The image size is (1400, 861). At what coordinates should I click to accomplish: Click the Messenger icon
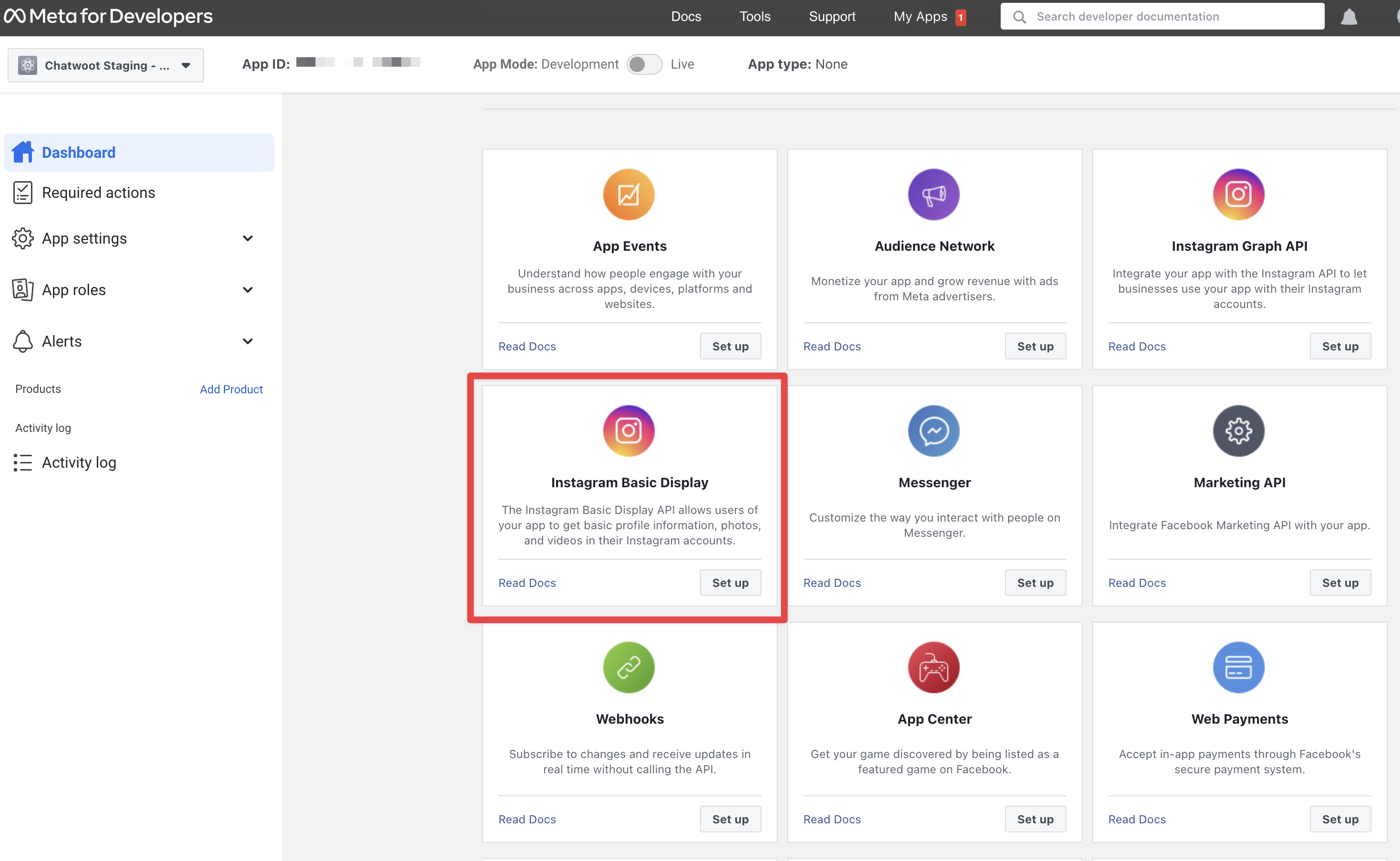coord(934,431)
